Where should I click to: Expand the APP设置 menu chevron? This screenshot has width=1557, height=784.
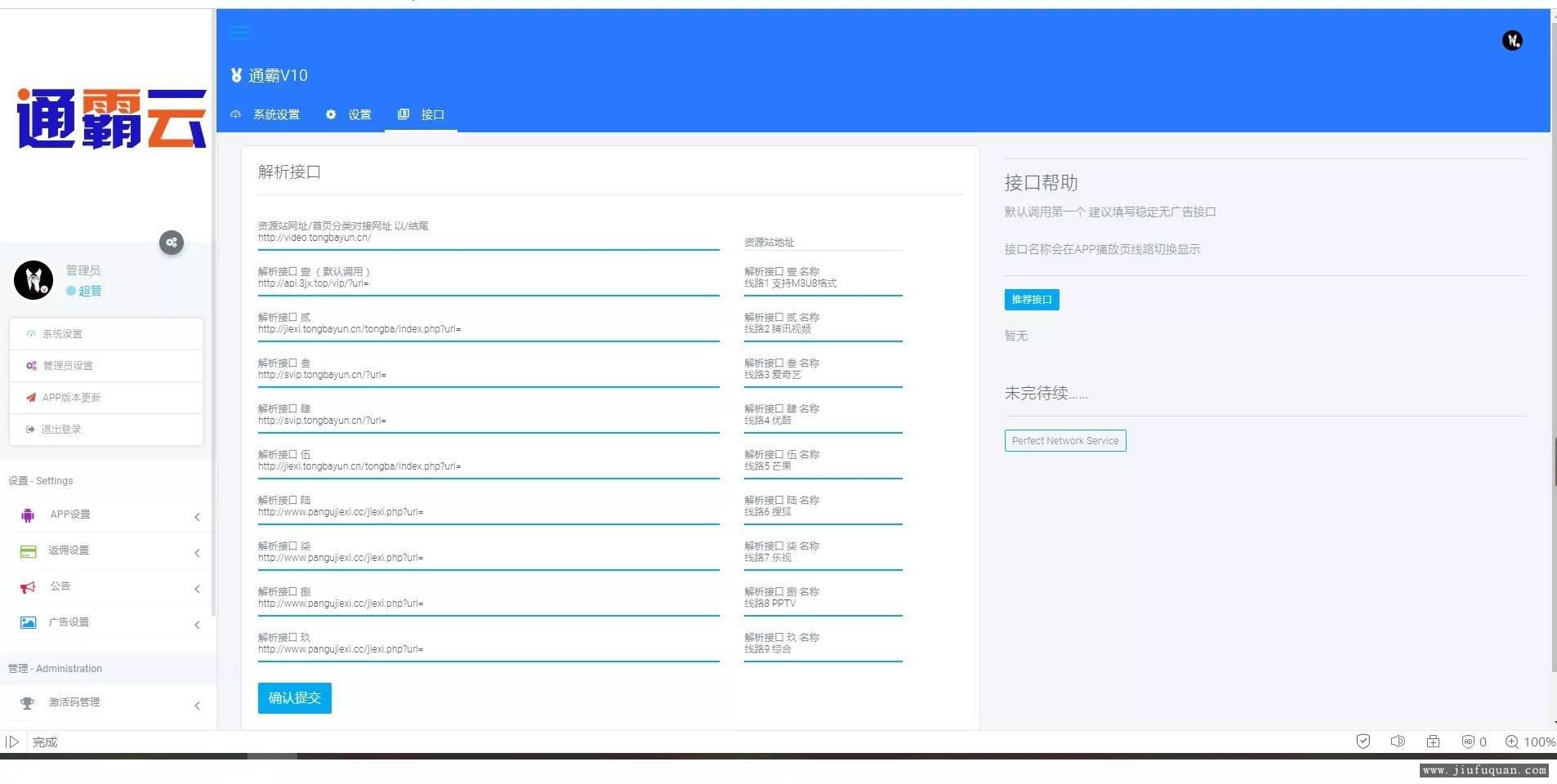pyautogui.click(x=197, y=517)
